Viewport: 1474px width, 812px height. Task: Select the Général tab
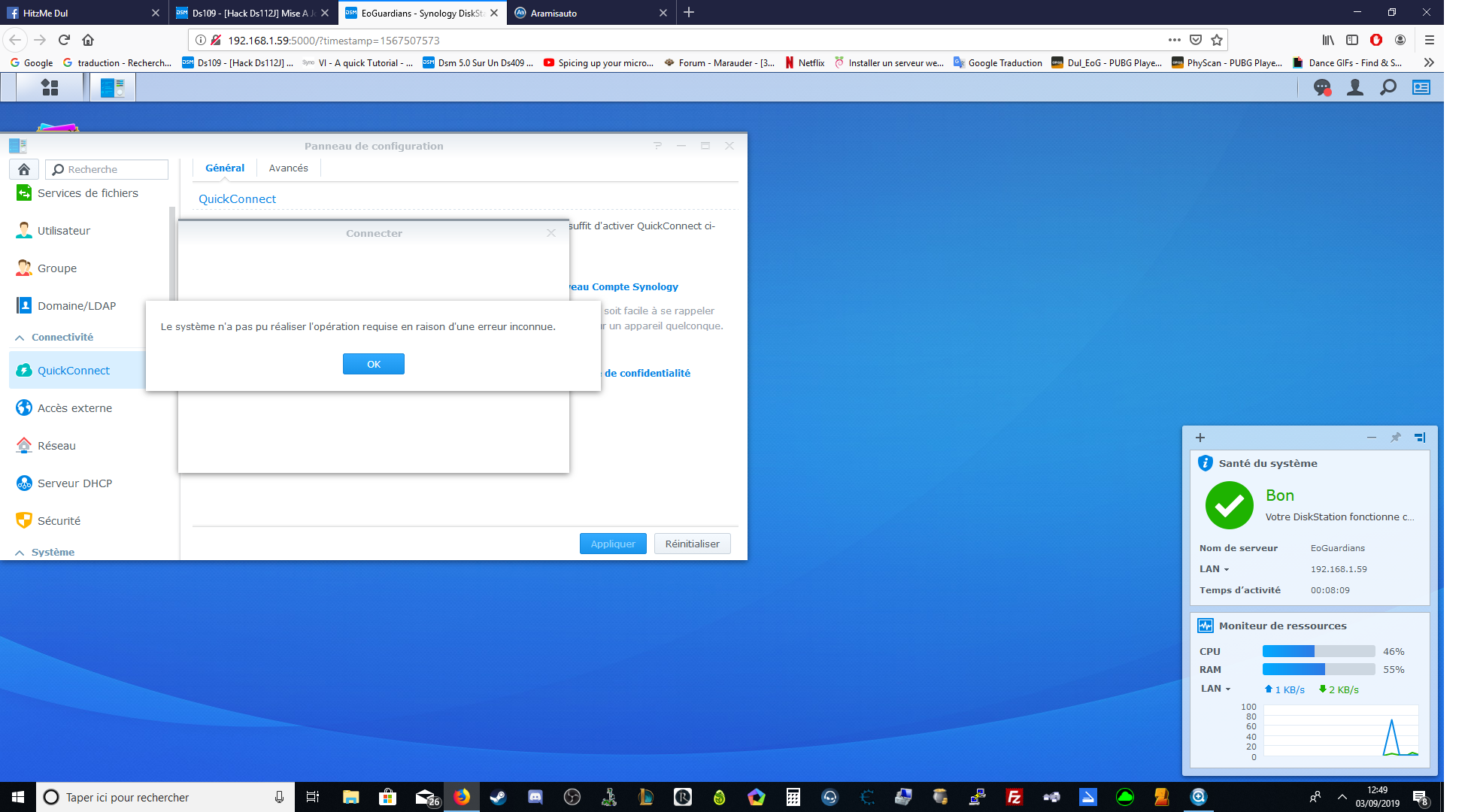click(224, 168)
